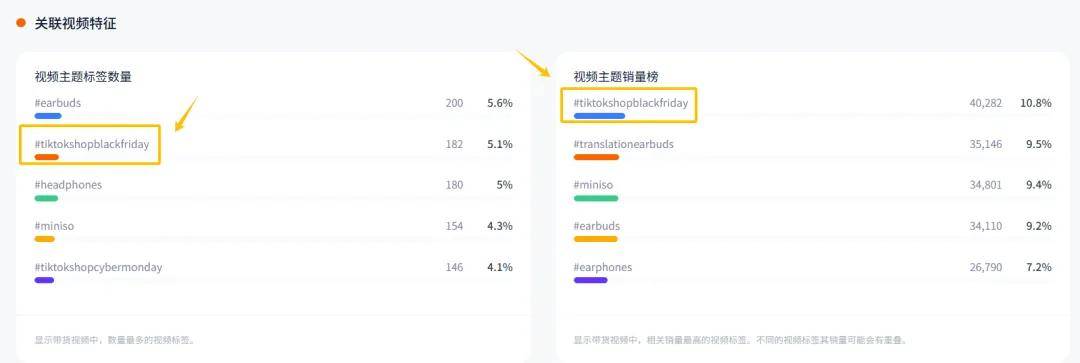
Task: Open the #translationearbuds tag
Action: pyautogui.click(x=623, y=144)
